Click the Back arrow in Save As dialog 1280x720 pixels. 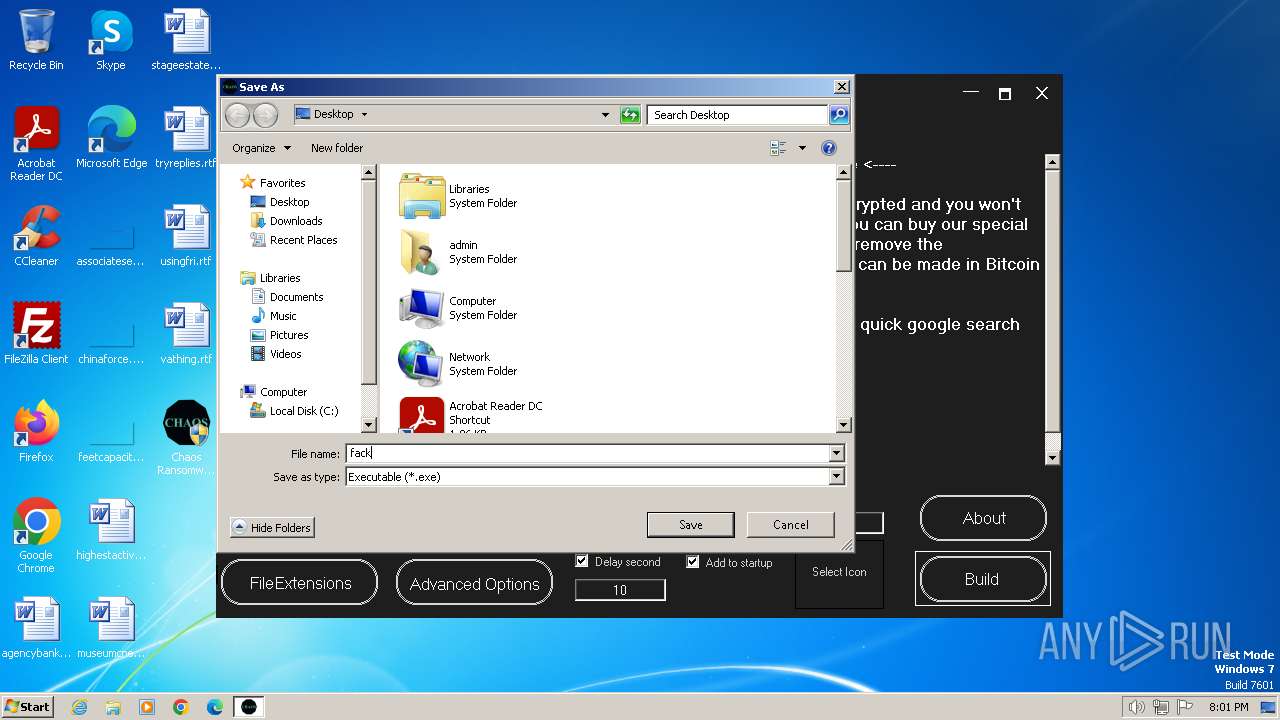point(237,115)
